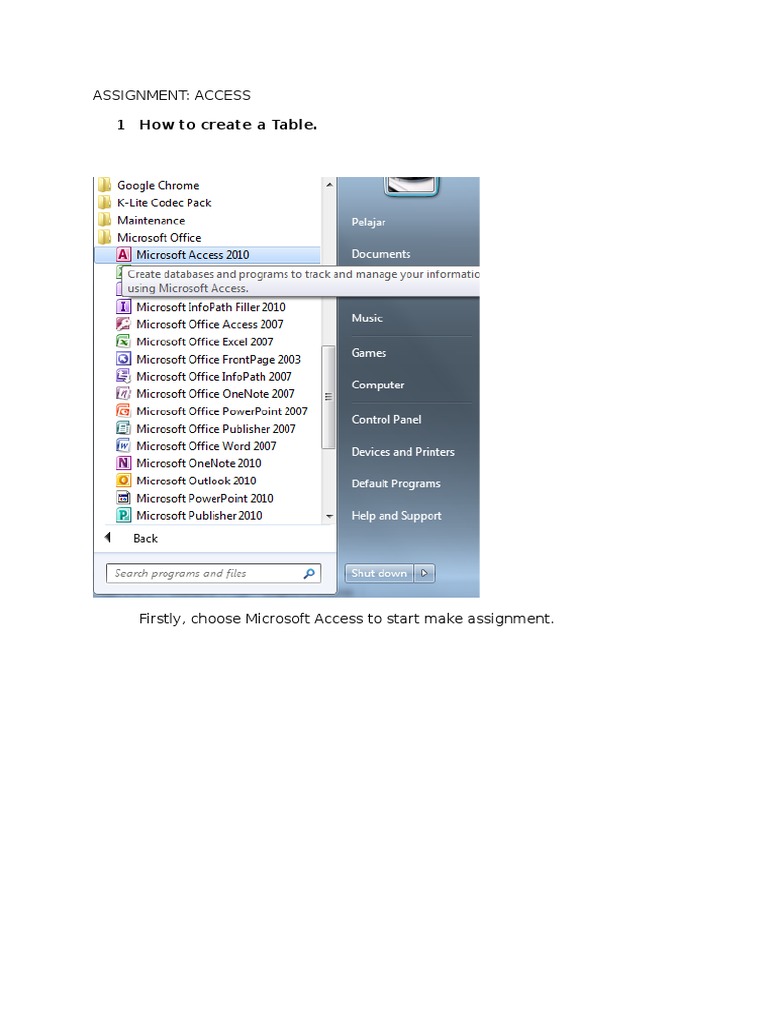The width and height of the screenshot is (768, 1024).
Task: Click the Office Access 2007 key icon
Action: click(x=123, y=324)
